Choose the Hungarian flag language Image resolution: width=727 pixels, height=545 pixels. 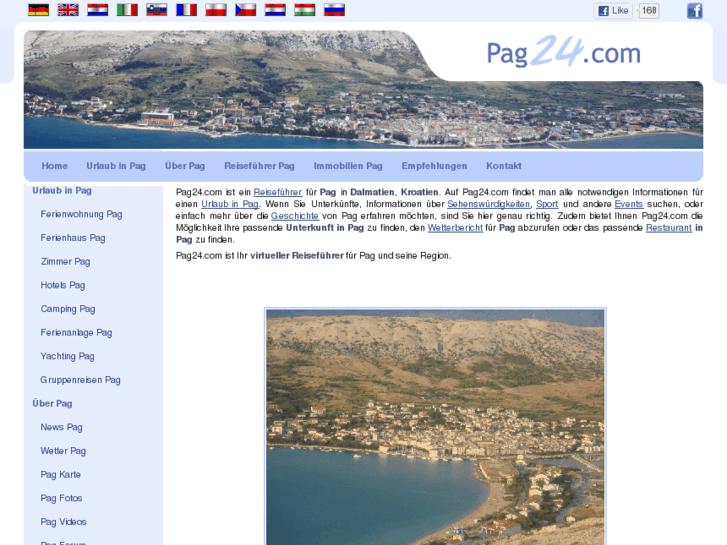tap(305, 10)
